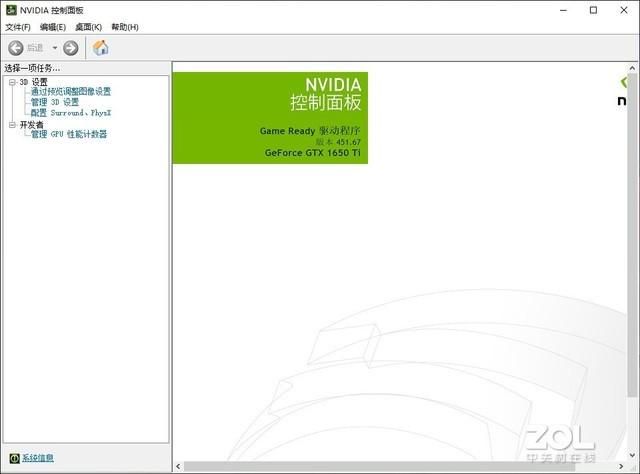Minimize the NVIDIA control panel window
The height and width of the screenshot is (474, 640).
(x=564, y=10)
